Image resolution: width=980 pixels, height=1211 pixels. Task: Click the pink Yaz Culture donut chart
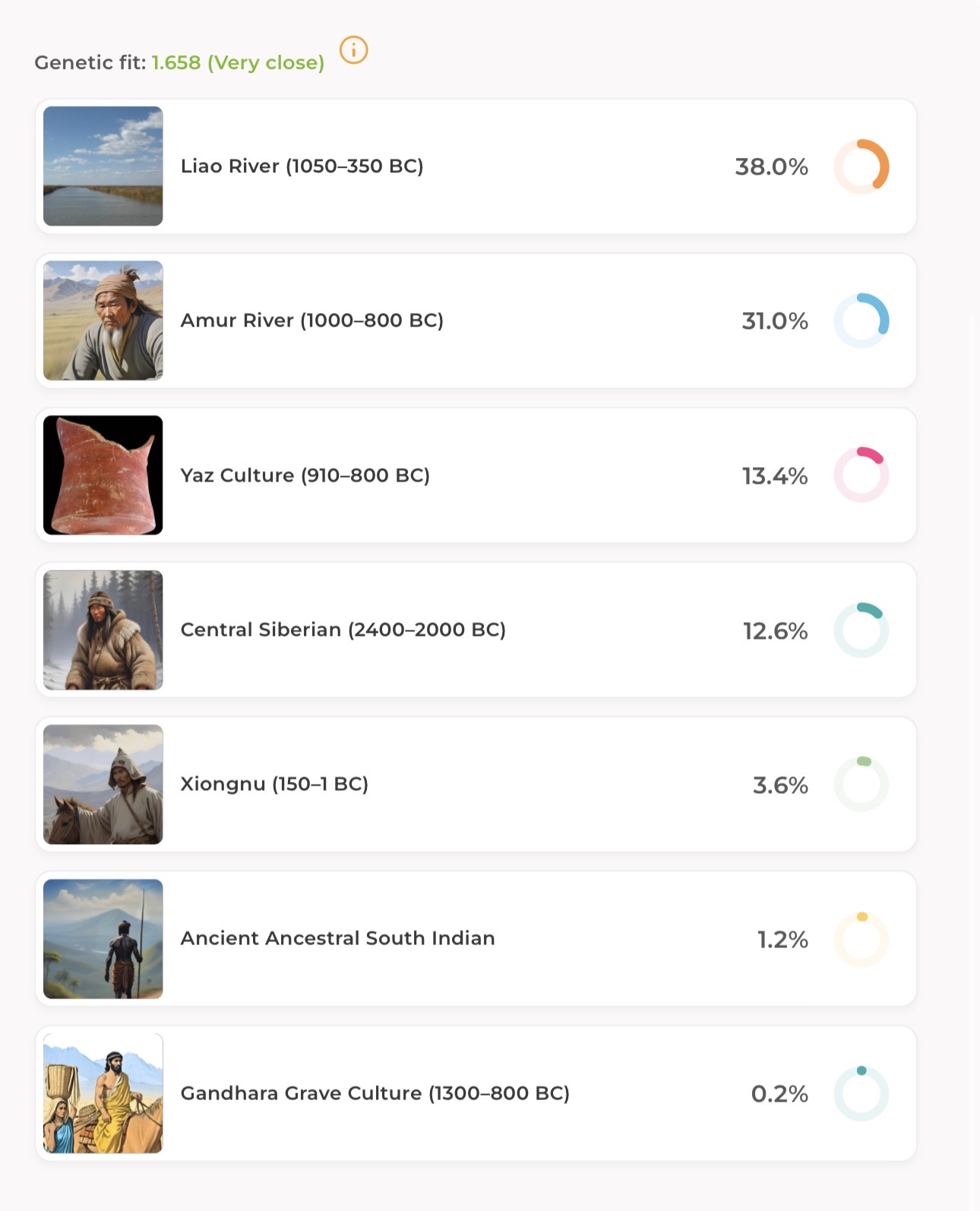pyautogui.click(x=861, y=475)
